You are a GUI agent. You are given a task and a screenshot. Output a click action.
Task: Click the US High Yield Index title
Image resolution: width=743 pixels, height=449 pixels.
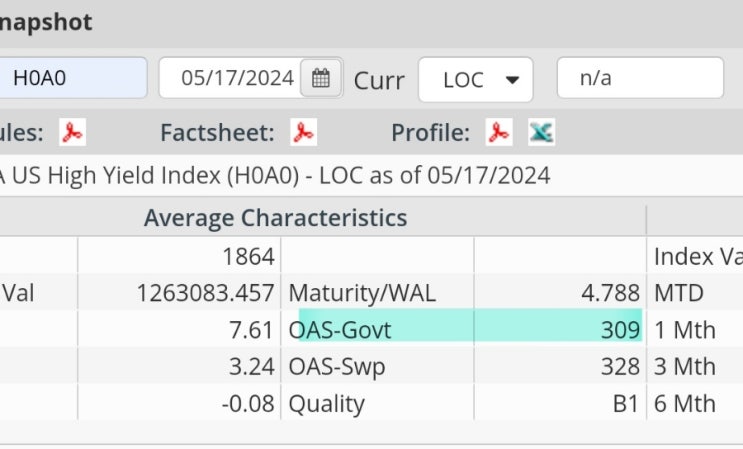point(275,175)
